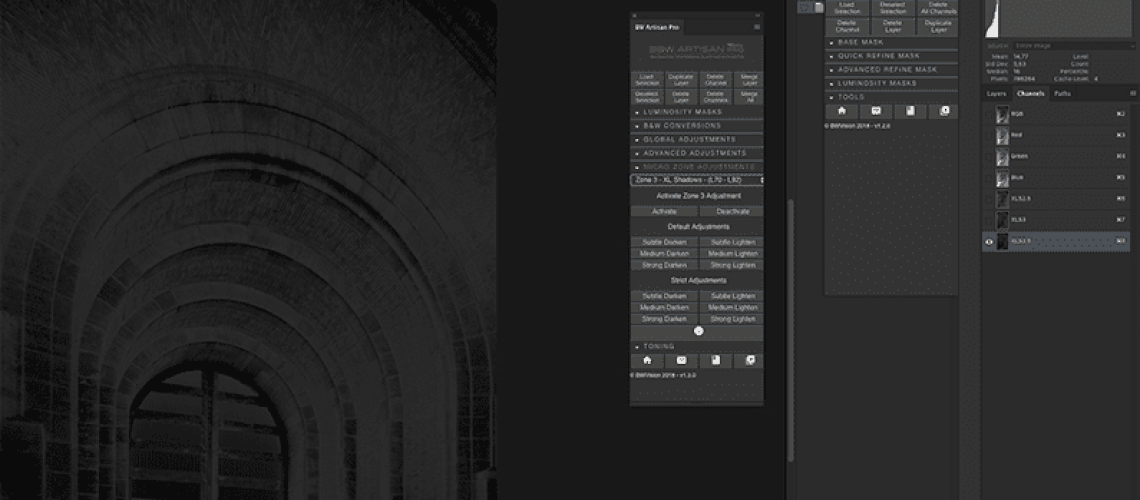Open the Channels panel flyout menu icon
Screen dimensions: 1140x500
pos(1133,93)
